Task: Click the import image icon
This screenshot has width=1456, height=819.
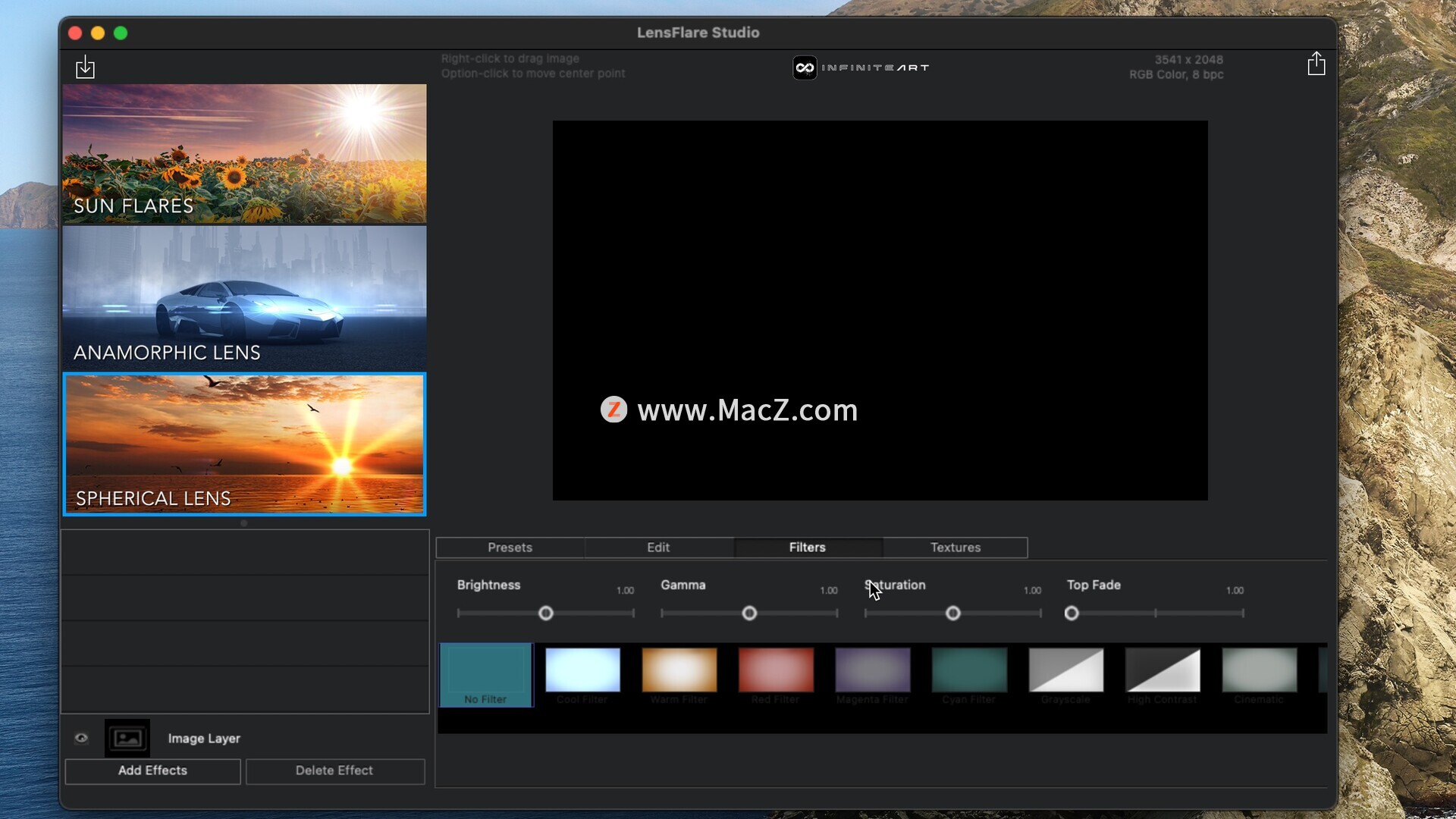Action: pos(85,67)
